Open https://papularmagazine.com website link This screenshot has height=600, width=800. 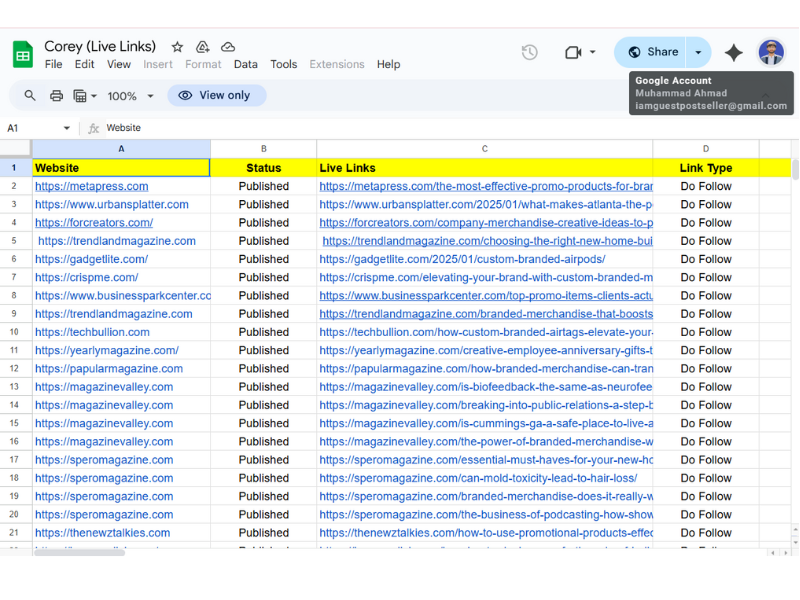(109, 369)
